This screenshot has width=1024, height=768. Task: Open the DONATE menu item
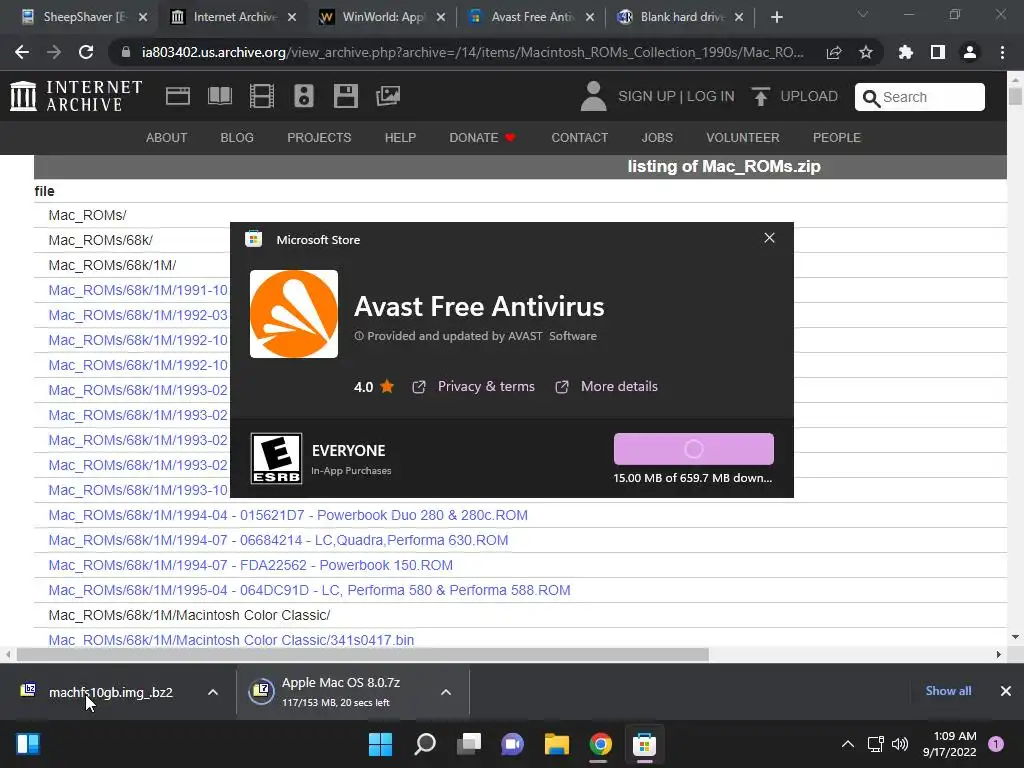pos(482,138)
